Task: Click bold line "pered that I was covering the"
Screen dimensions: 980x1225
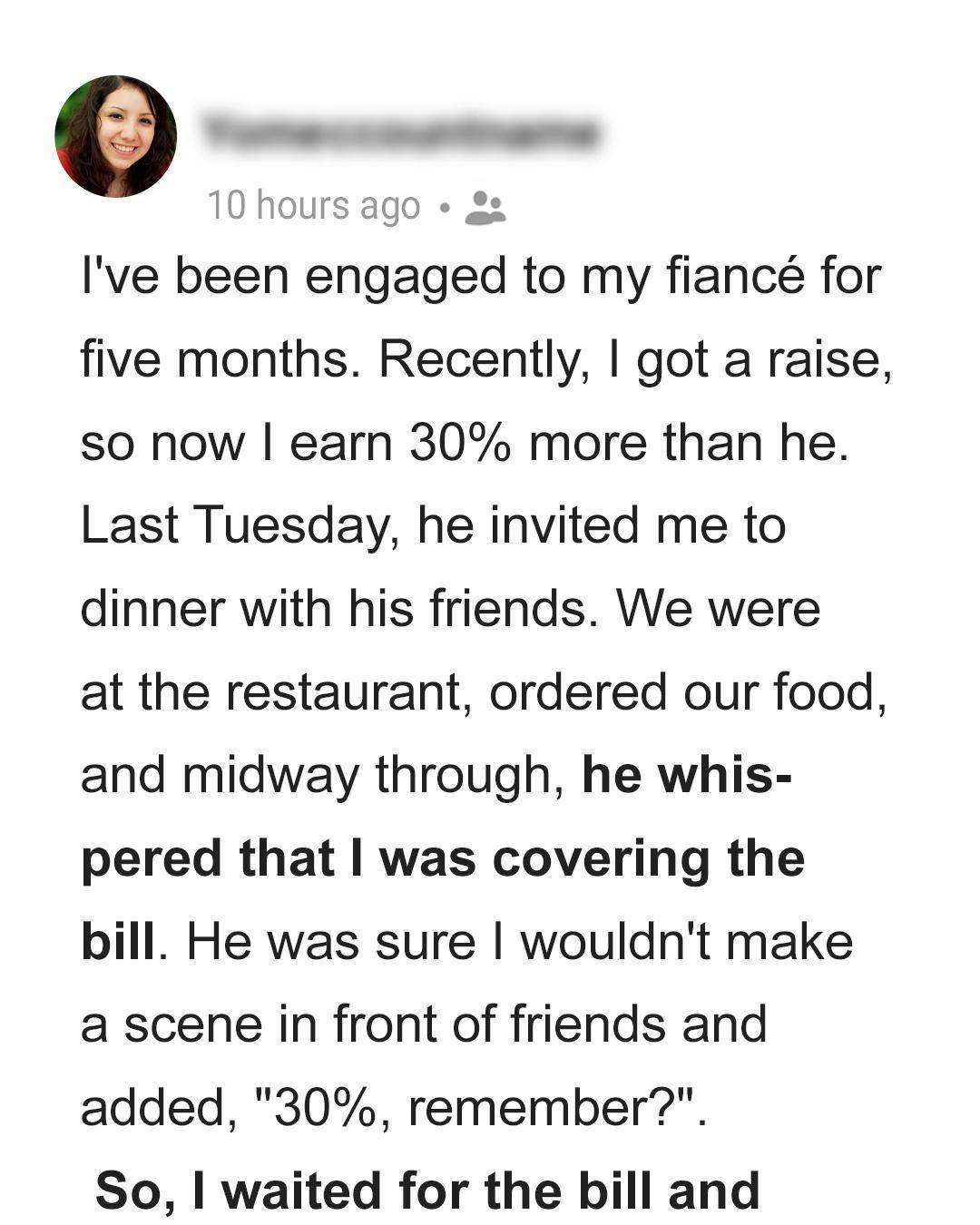Action: (442, 858)
